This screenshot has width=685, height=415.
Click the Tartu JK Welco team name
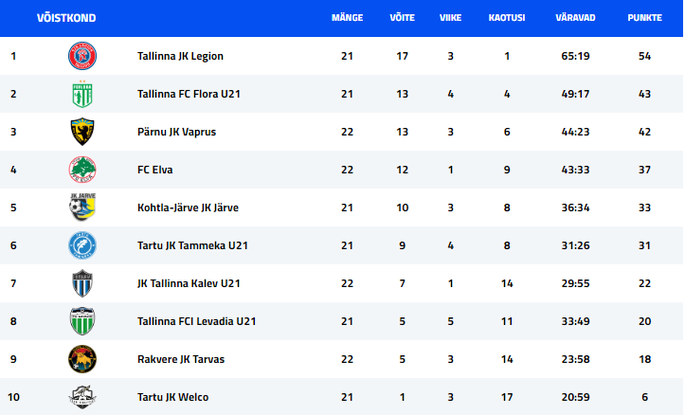point(173,397)
